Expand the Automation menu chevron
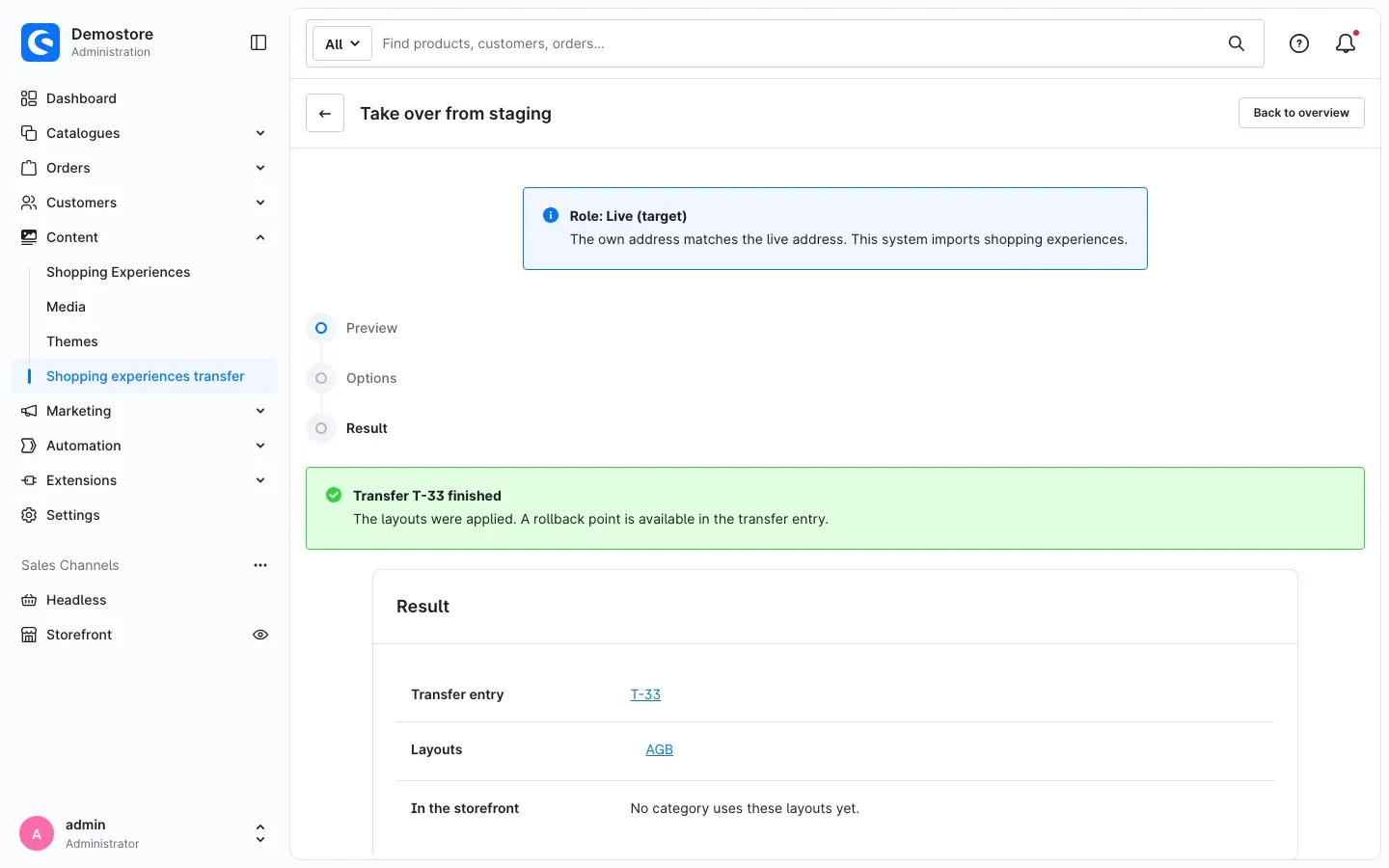The image size is (1389, 868). click(260, 446)
